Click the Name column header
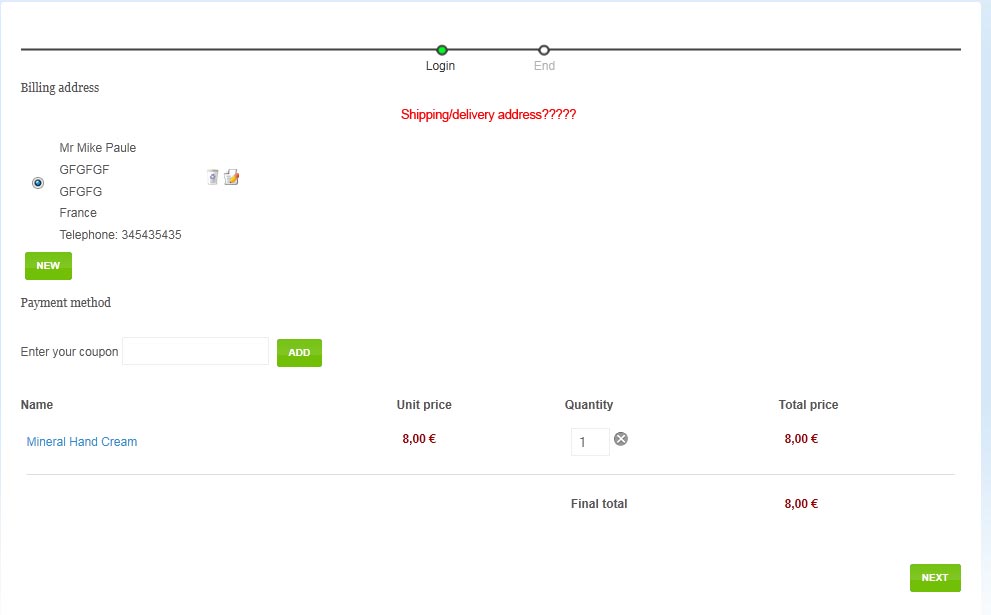The width and height of the screenshot is (991, 615). click(37, 405)
